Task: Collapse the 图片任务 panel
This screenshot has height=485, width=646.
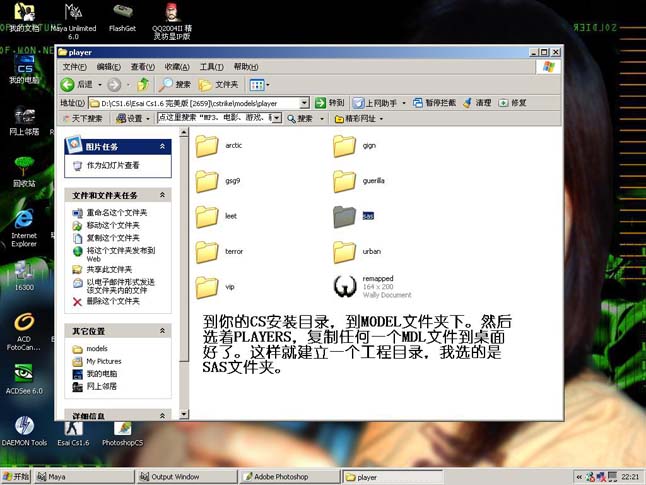Action: coord(162,146)
